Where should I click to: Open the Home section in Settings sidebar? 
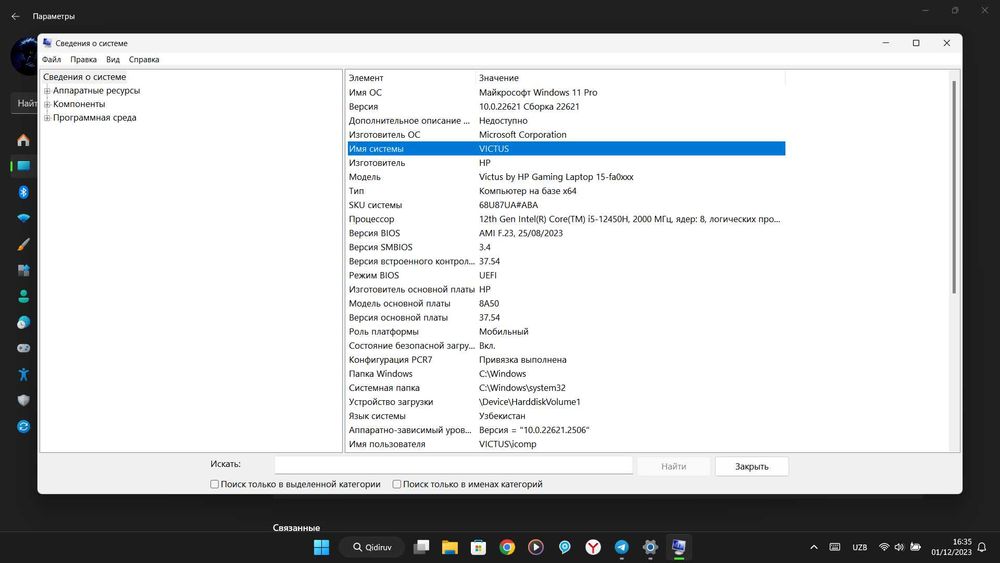[x=23, y=140]
